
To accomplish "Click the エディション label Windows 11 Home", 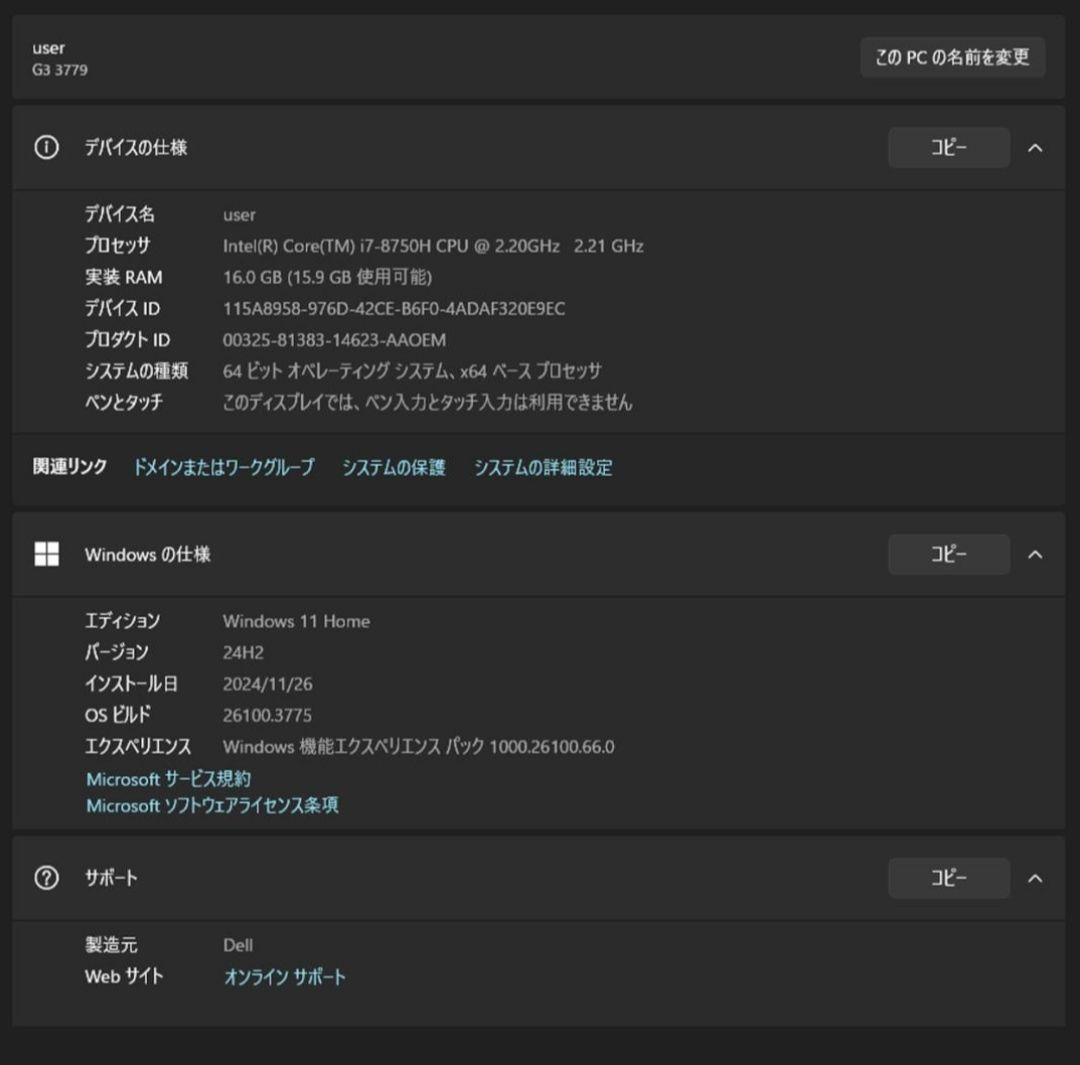I will pyautogui.click(x=296, y=621).
